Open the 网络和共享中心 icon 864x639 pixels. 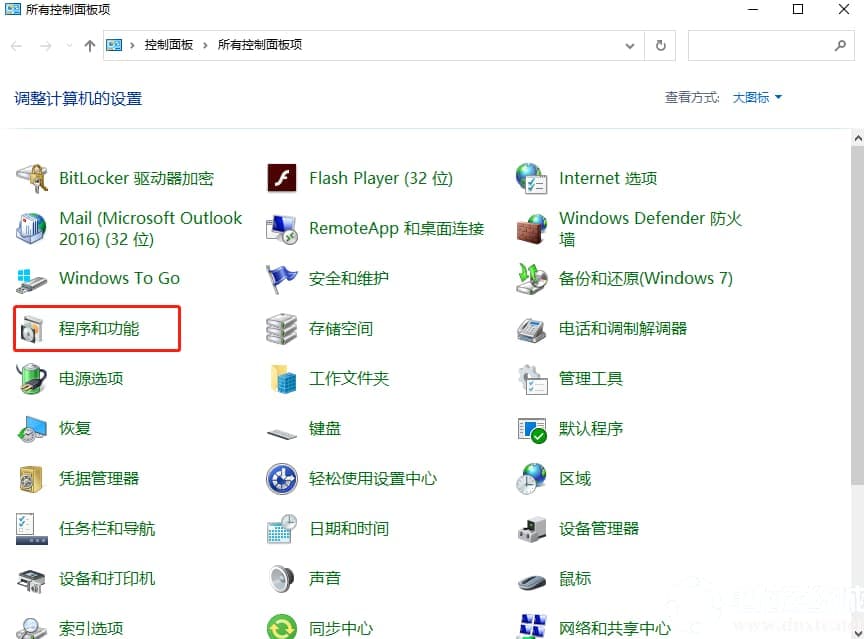coord(532,627)
